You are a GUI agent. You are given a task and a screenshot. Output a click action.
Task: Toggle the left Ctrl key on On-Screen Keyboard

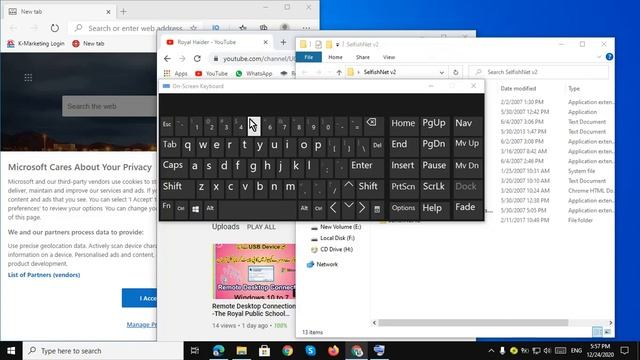pos(181,209)
